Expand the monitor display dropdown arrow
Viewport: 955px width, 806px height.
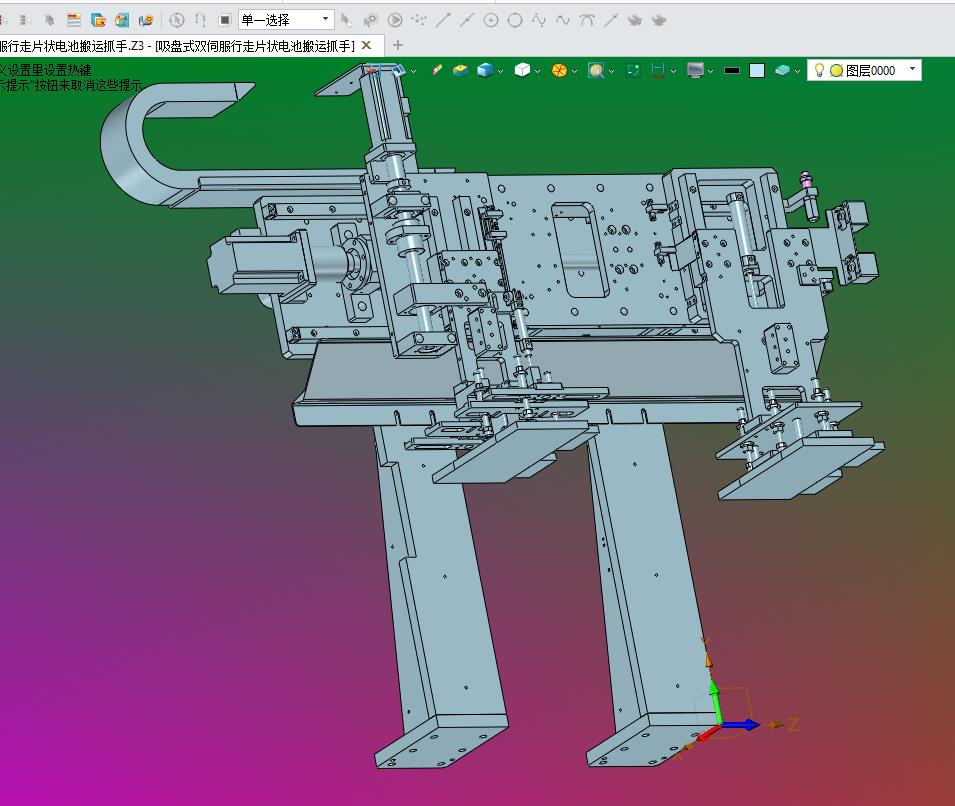point(711,71)
